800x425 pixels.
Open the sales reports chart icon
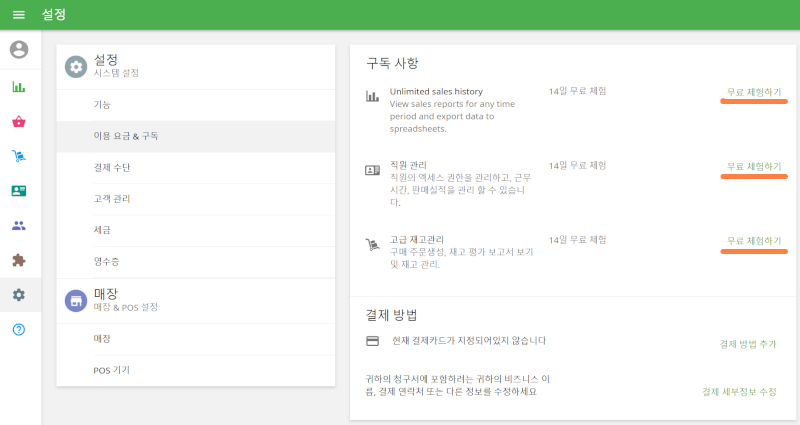pyautogui.click(x=19, y=87)
